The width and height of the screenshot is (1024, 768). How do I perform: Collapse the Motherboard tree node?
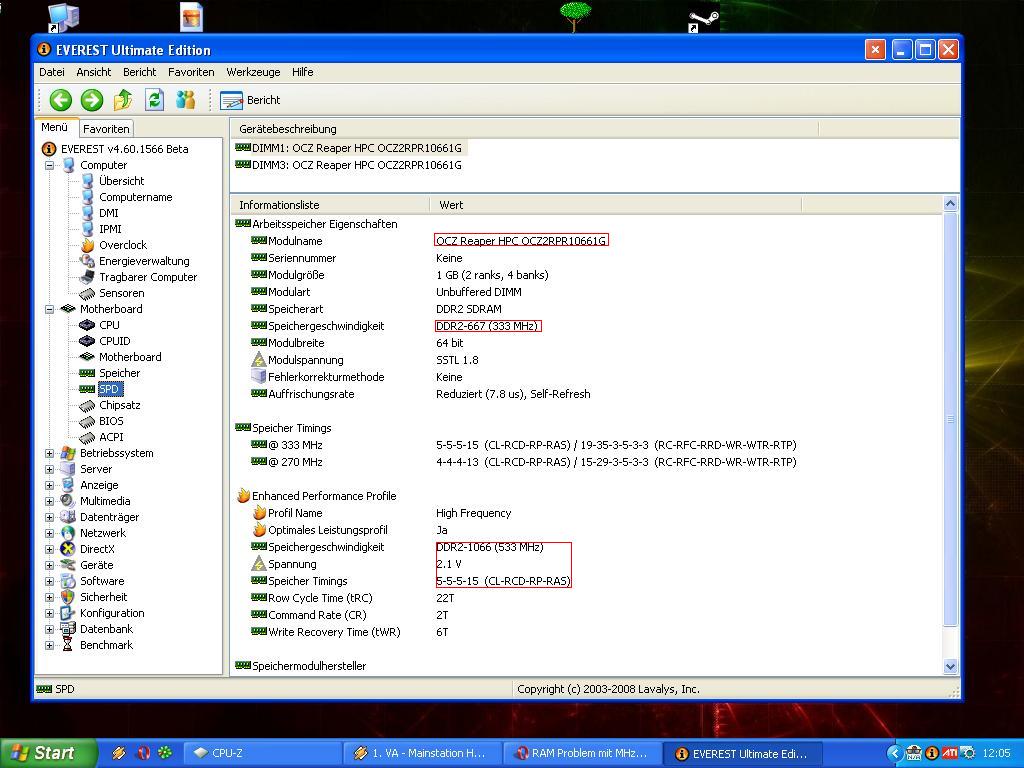point(50,309)
